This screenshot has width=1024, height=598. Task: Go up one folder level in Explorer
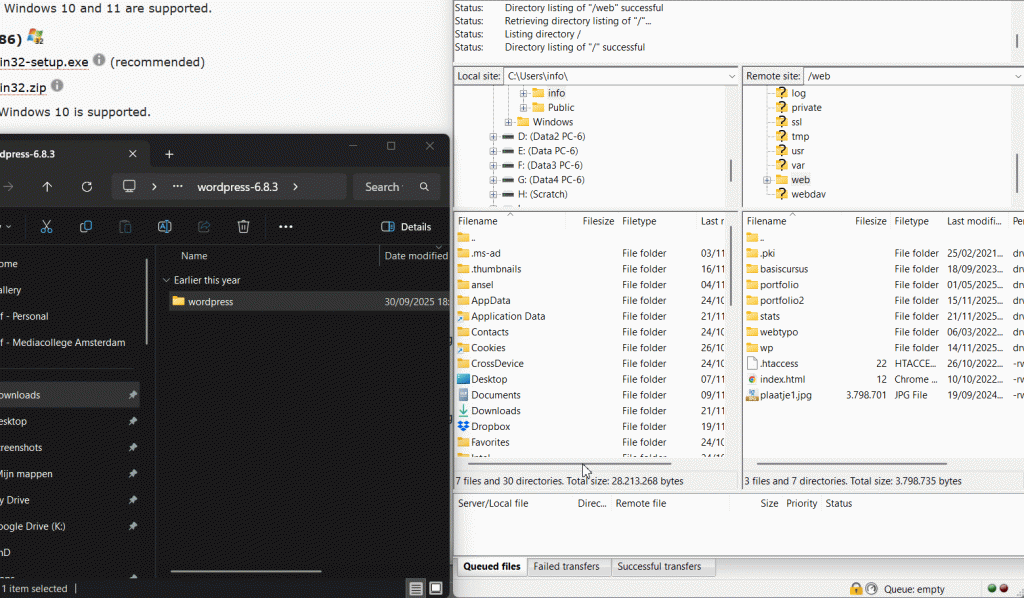(47, 187)
